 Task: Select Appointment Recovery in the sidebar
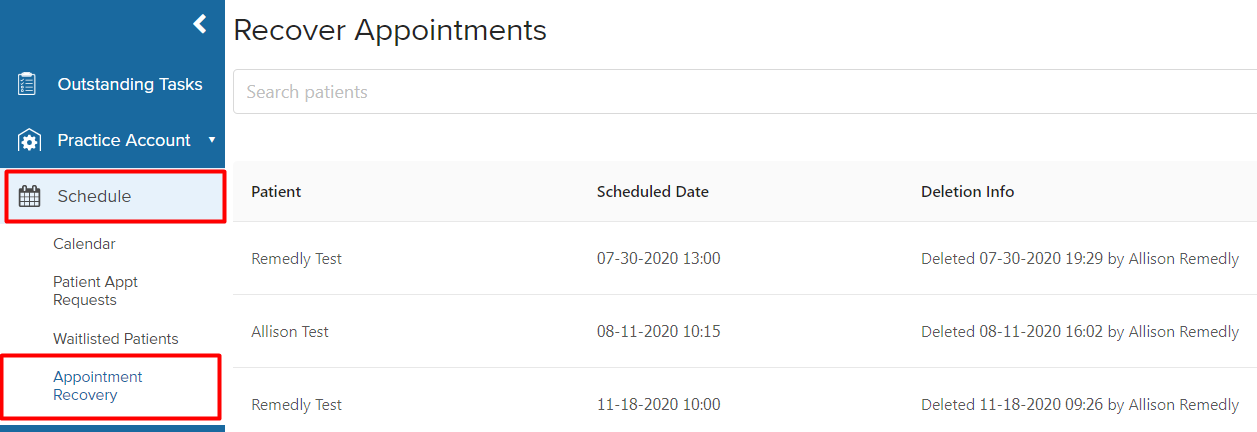coord(98,386)
